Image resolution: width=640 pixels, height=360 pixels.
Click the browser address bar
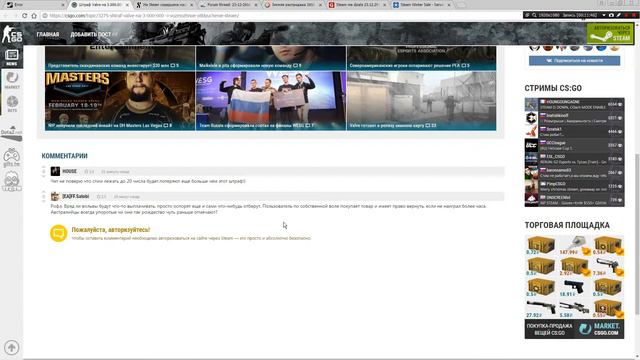point(282,16)
